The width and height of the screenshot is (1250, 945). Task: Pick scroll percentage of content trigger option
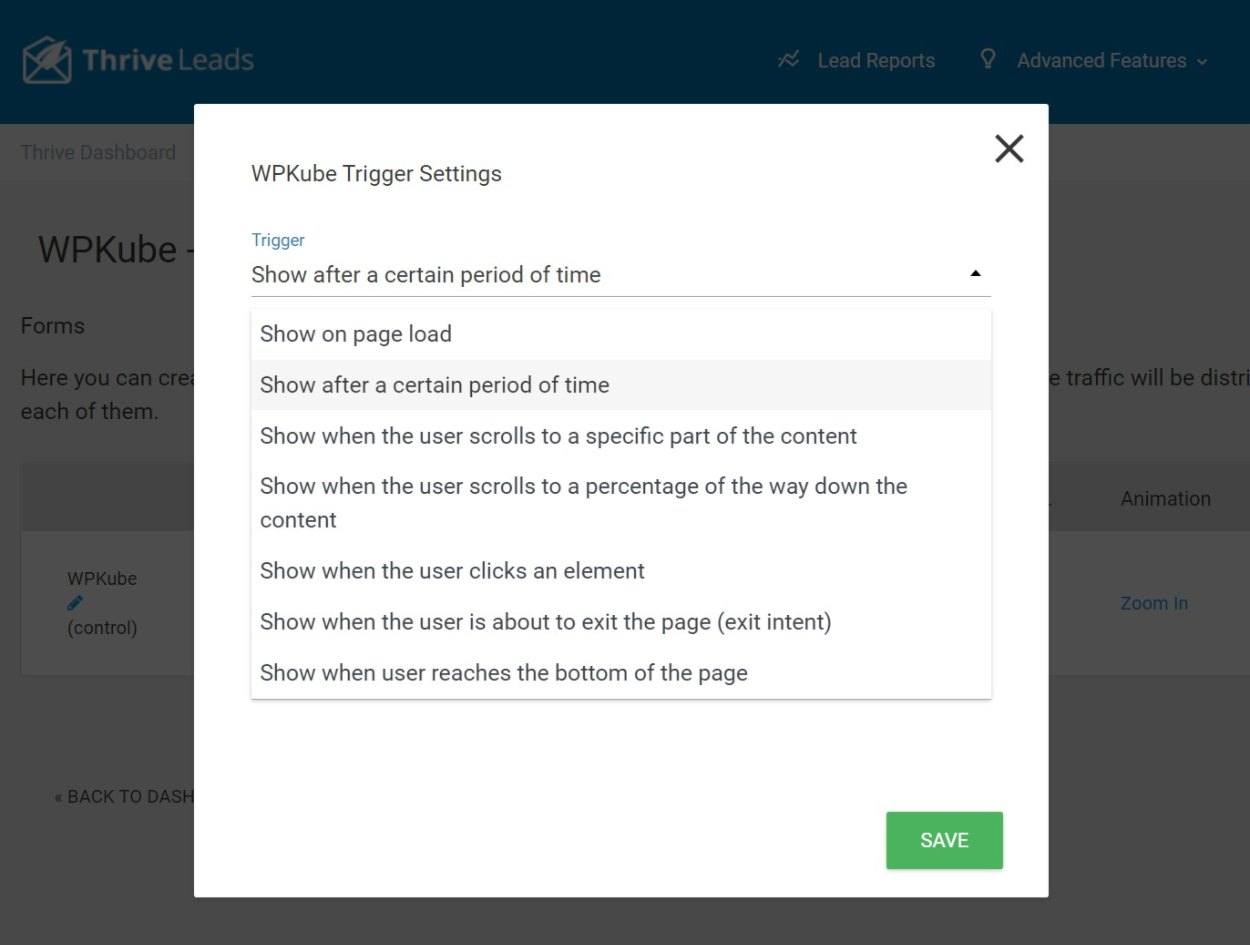[621, 503]
